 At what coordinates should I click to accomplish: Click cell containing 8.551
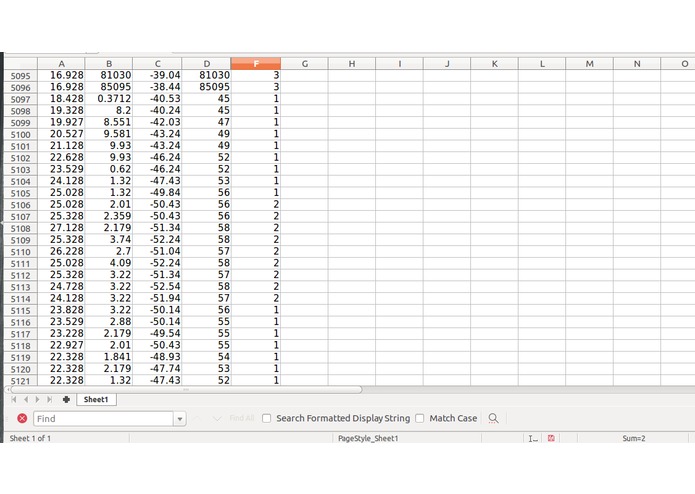[x=109, y=122]
